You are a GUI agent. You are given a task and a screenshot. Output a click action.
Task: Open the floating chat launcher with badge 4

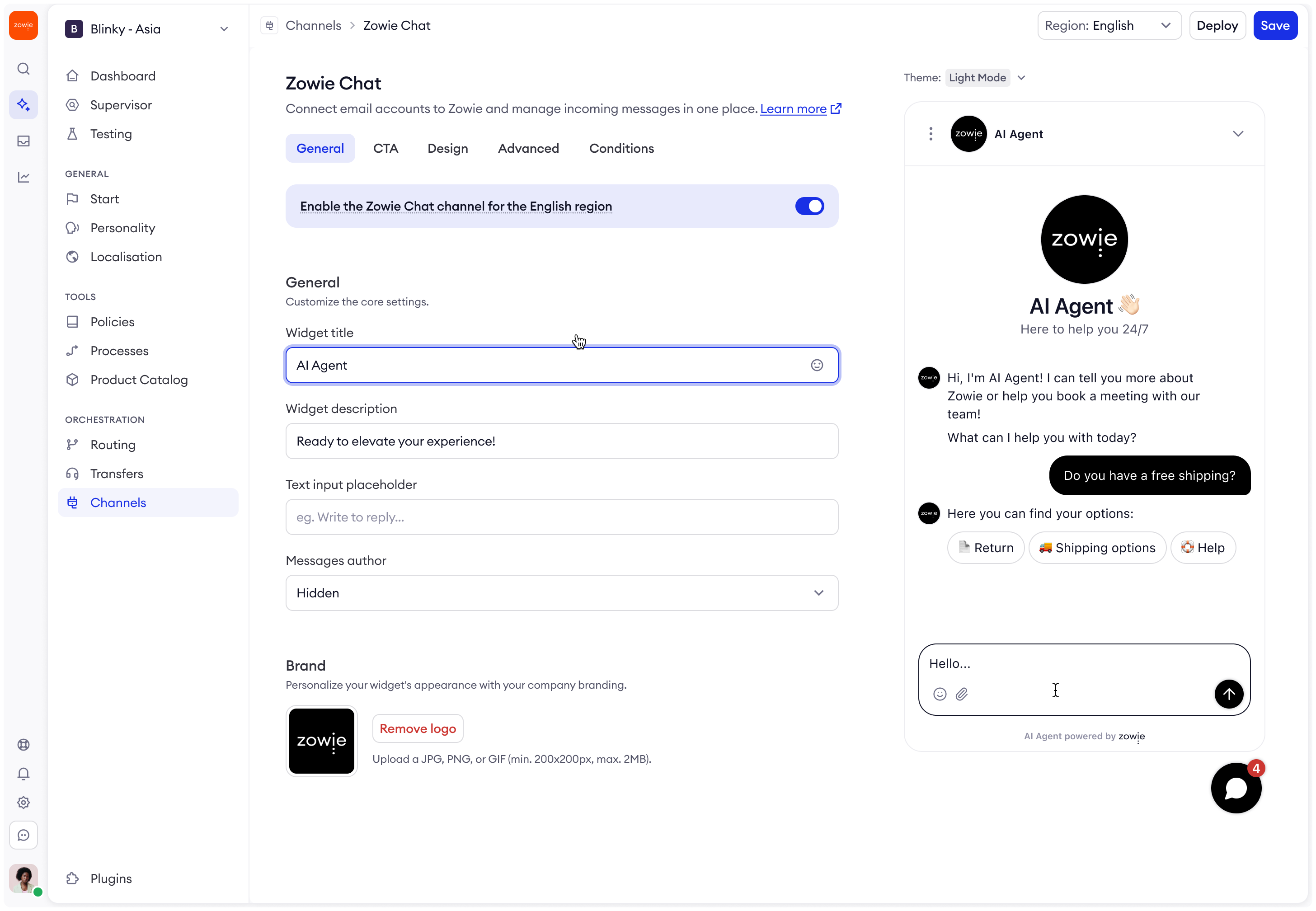tap(1236, 788)
